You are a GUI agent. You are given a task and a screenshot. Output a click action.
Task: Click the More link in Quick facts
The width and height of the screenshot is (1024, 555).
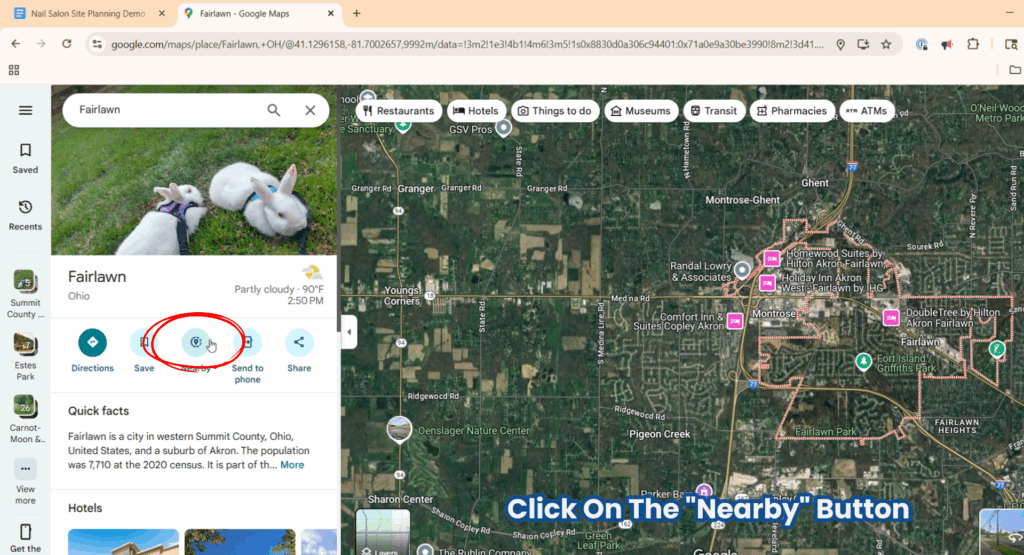click(x=292, y=465)
